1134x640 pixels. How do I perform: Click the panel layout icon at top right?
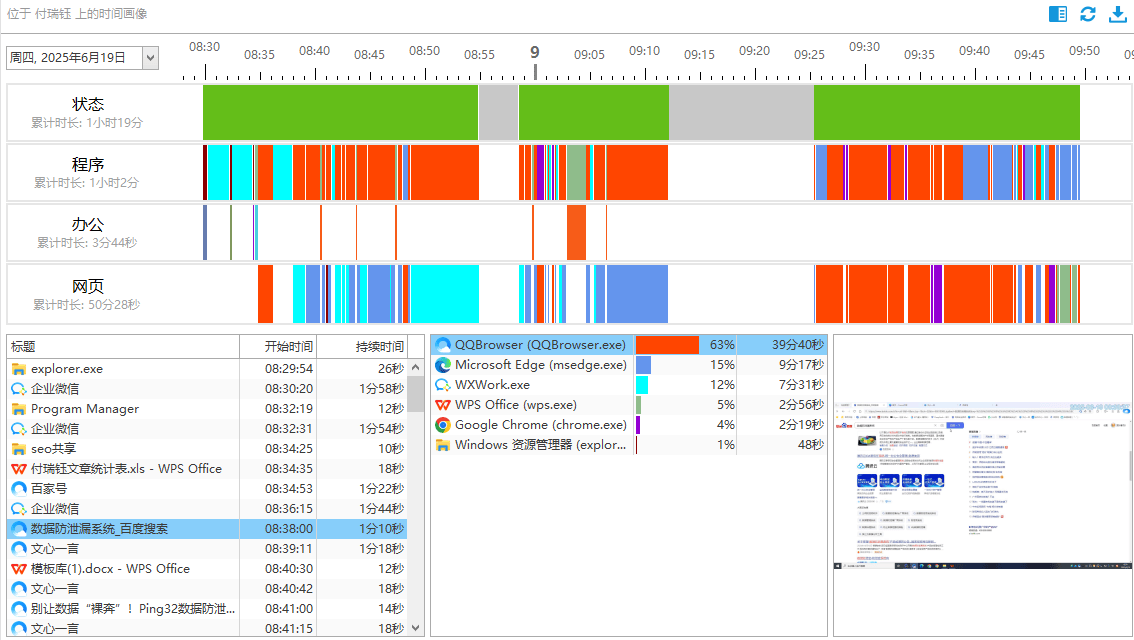[1058, 14]
